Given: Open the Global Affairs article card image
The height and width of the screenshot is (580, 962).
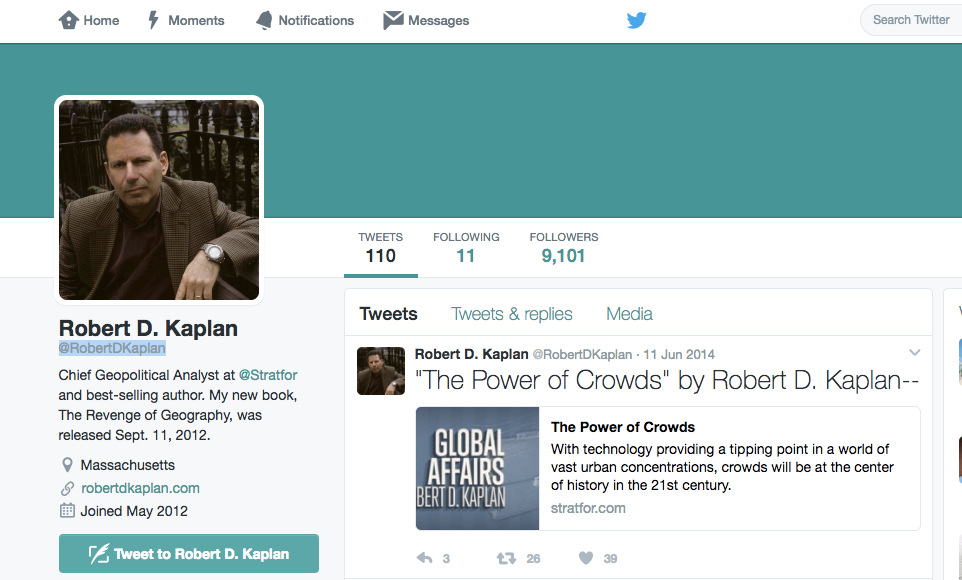Looking at the screenshot, I should (x=477, y=468).
